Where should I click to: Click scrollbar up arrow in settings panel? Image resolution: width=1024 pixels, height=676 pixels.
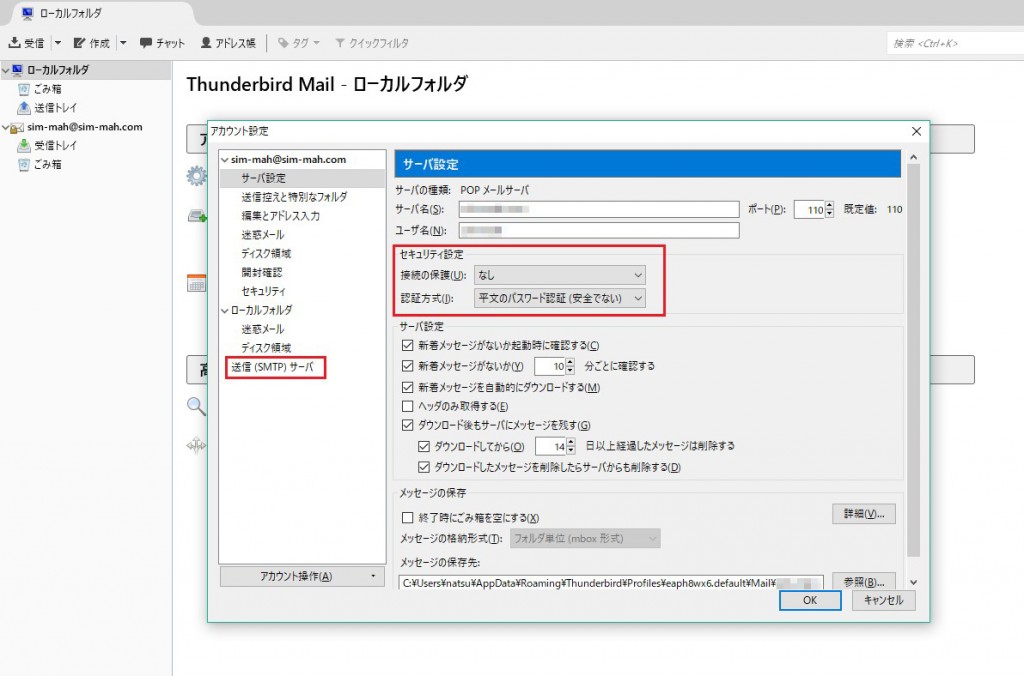(x=913, y=157)
